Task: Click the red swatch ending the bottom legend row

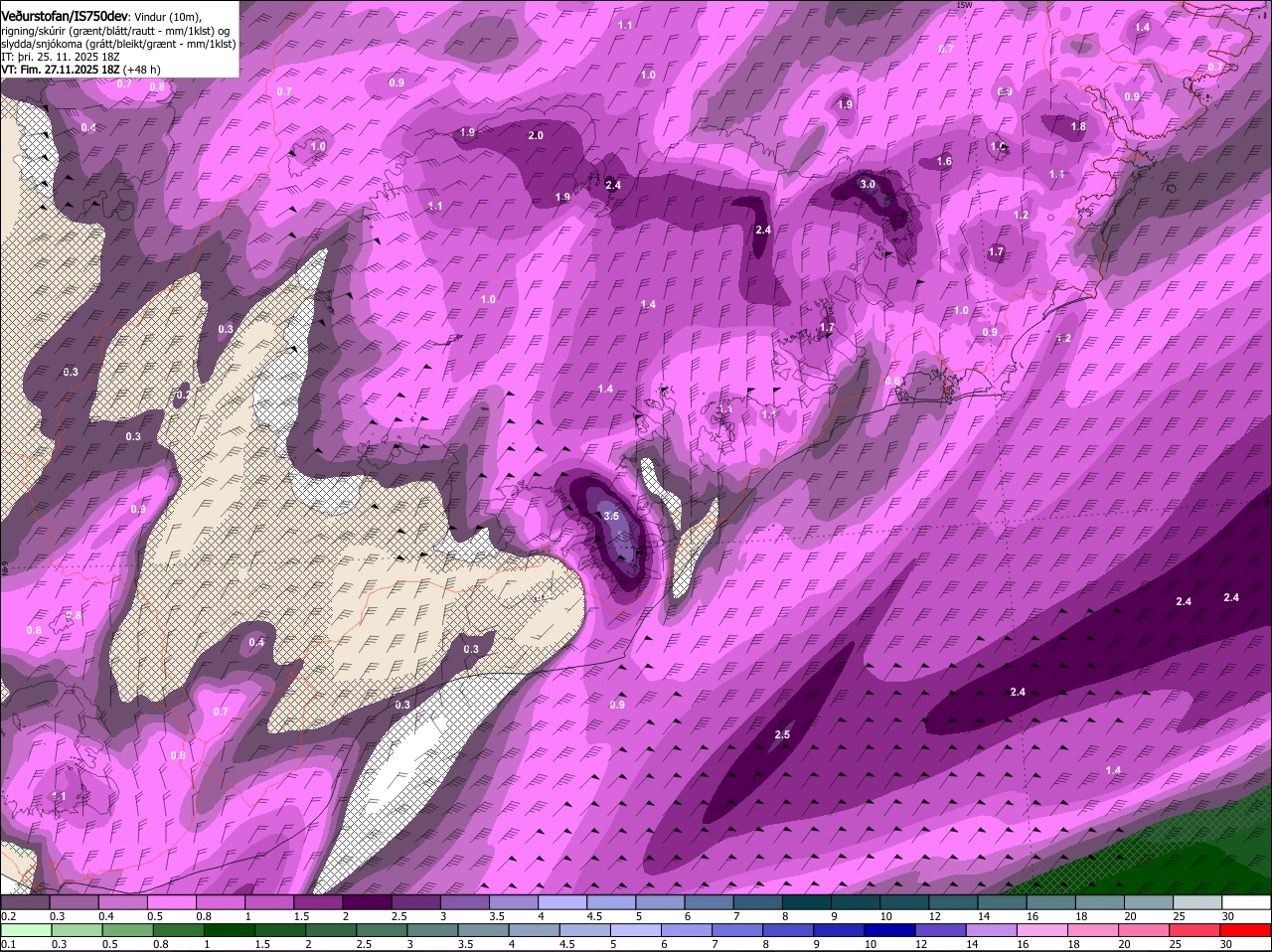Action: (1246, 930)
